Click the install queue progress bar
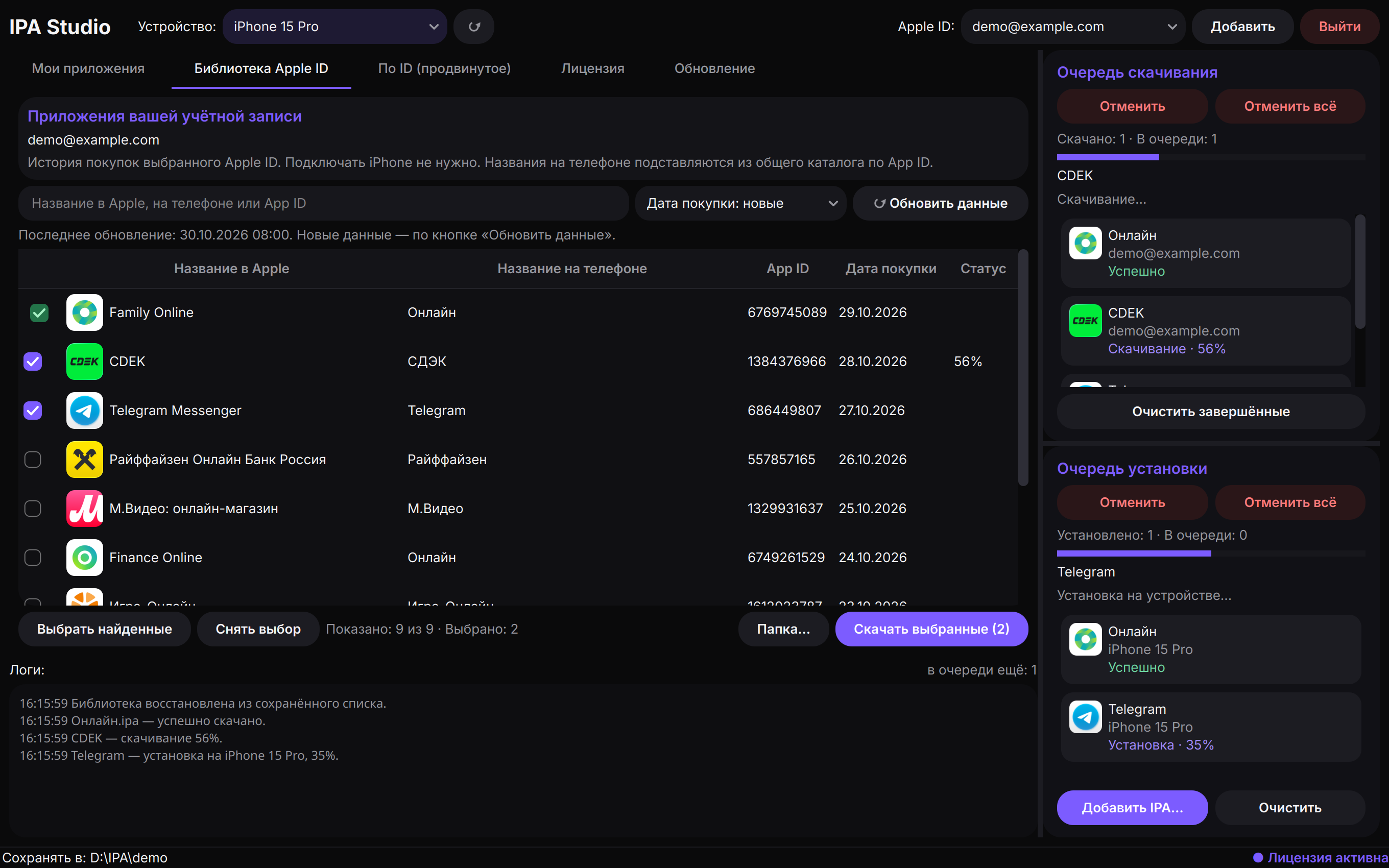Screen dimensions: 1389x868 (1210, 553)
